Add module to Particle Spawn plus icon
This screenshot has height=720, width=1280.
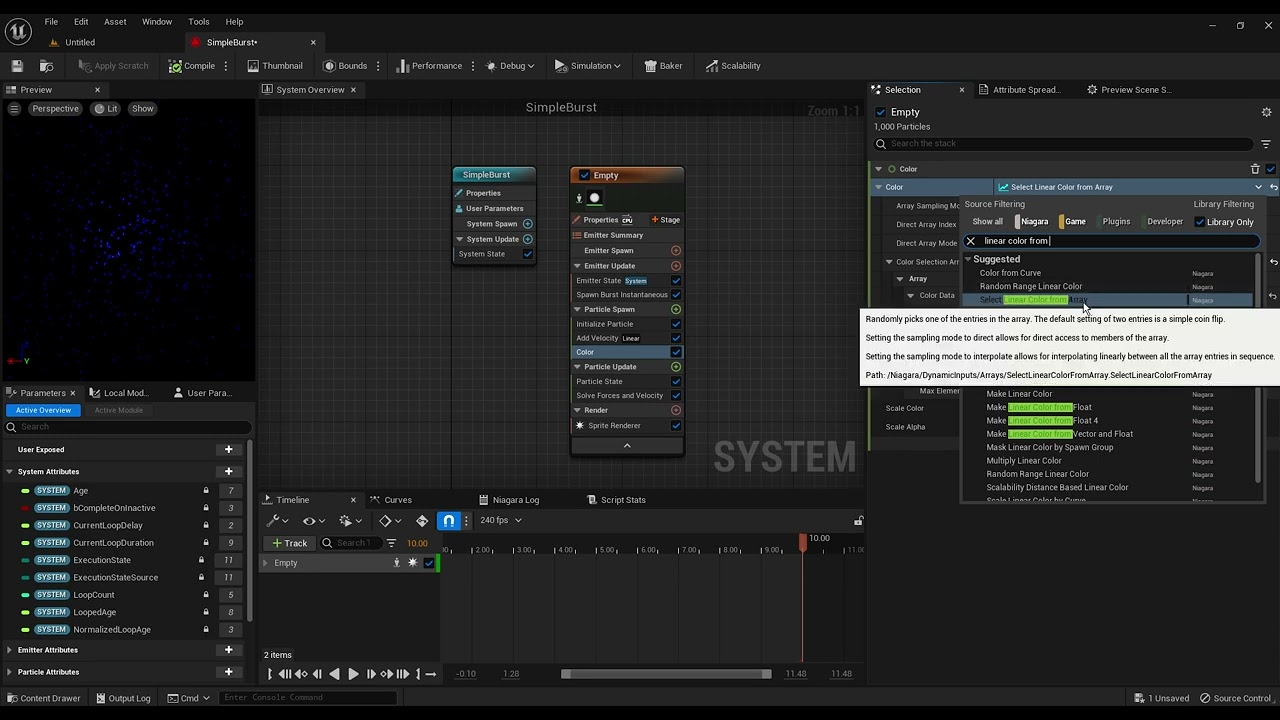click(676, 309)
